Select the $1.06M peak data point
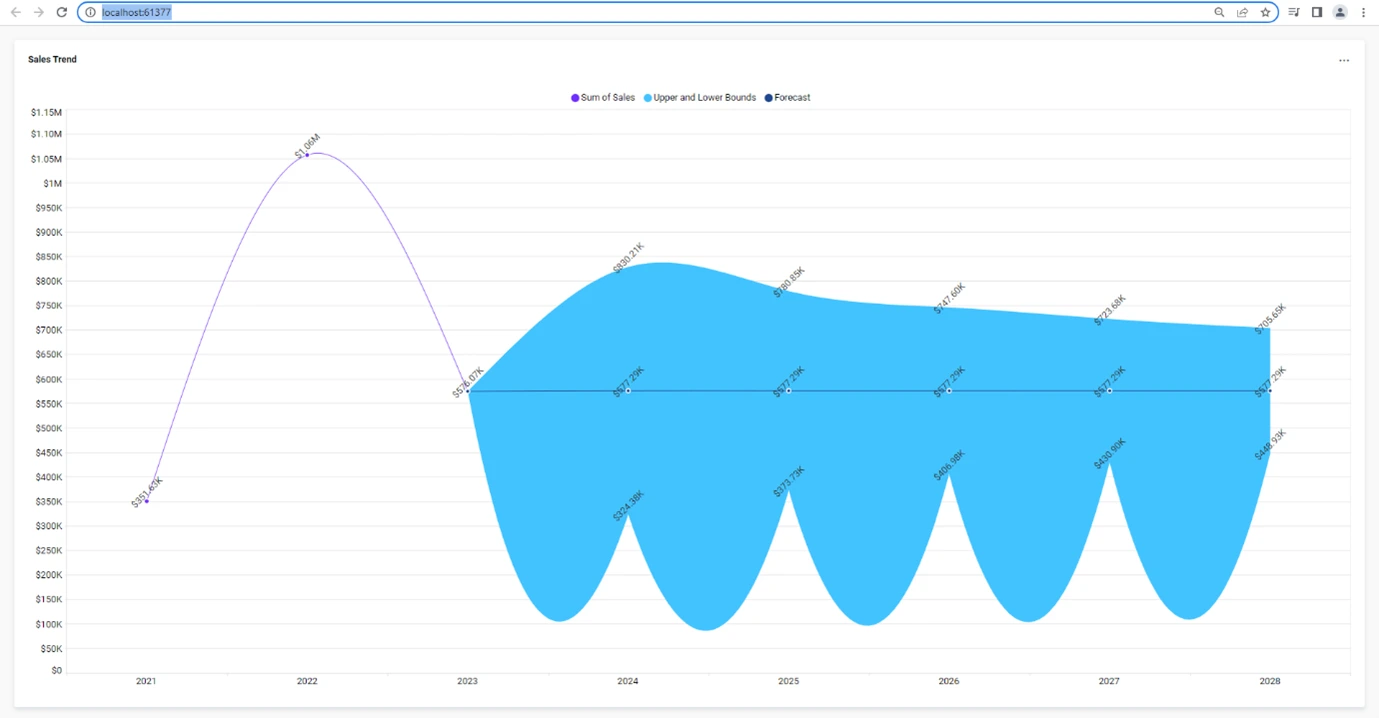Screen dimensions: 1379x718 coord(307,154)
